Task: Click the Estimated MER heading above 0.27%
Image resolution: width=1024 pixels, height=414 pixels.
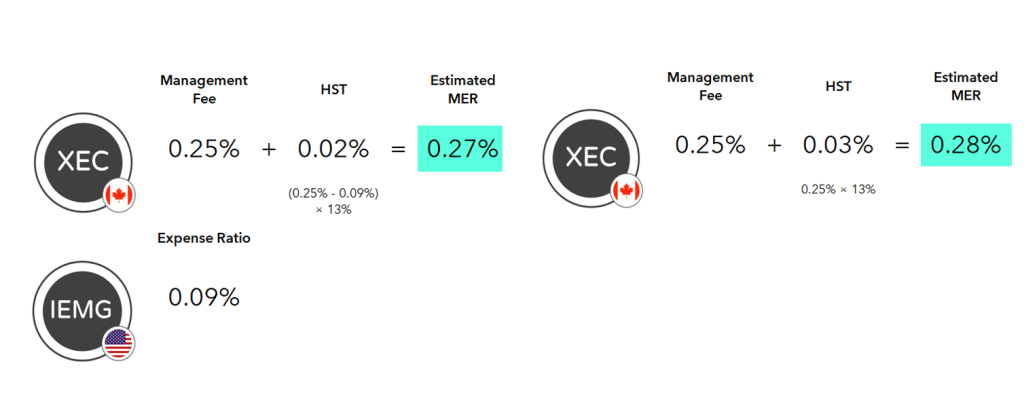Action: pos(462,88)
